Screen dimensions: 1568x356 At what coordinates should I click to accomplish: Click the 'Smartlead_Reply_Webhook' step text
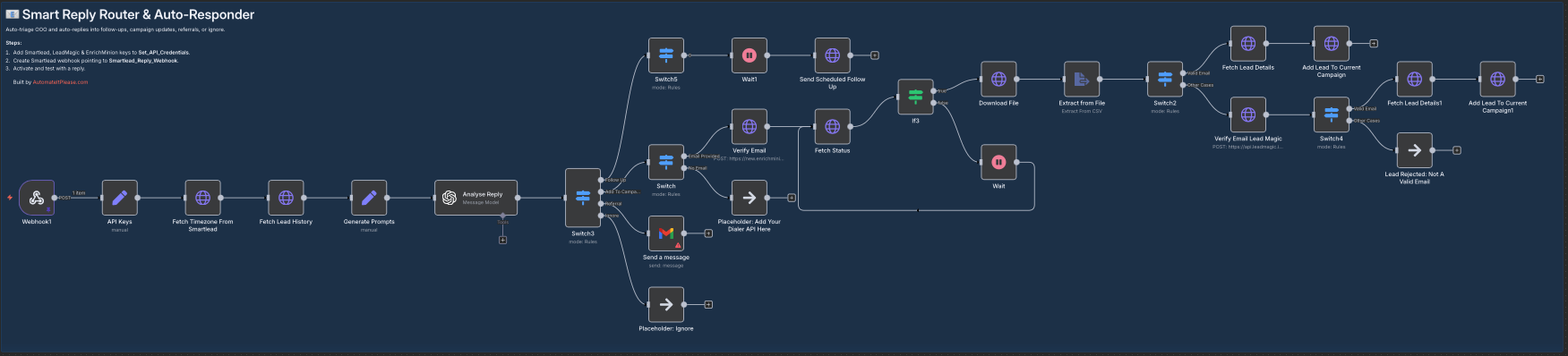click(x=142, y=61)
